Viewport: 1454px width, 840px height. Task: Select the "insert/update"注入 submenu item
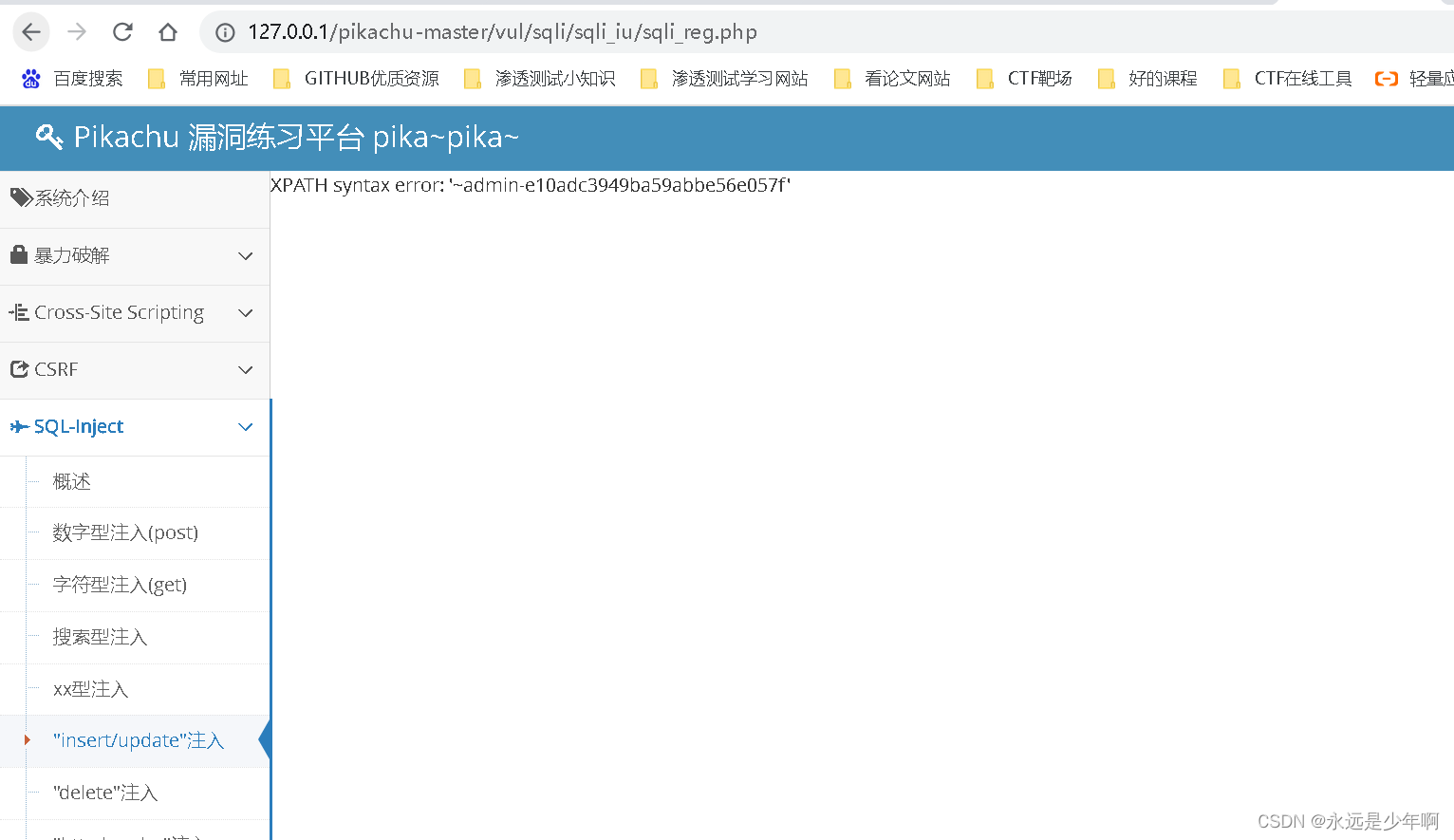tap(135, 741)
